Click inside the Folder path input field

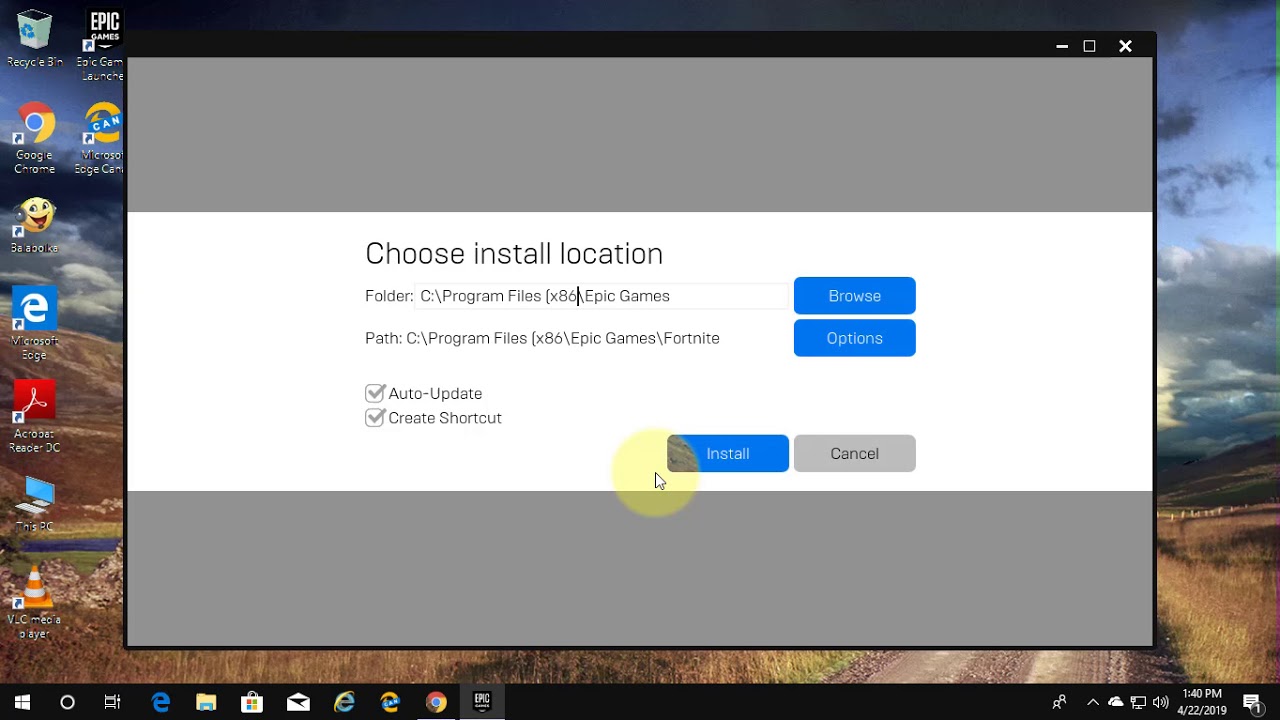(x=602, y=296)
